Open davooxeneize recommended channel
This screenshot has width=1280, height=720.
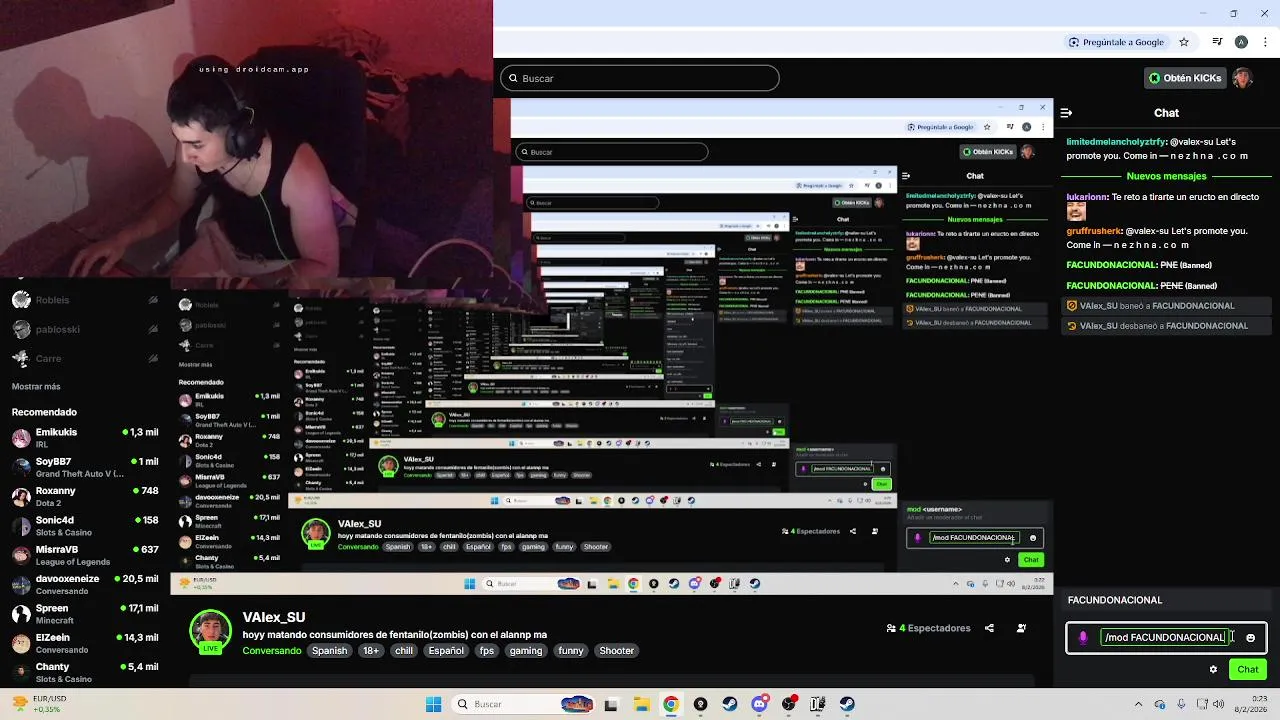pos(85,585)
